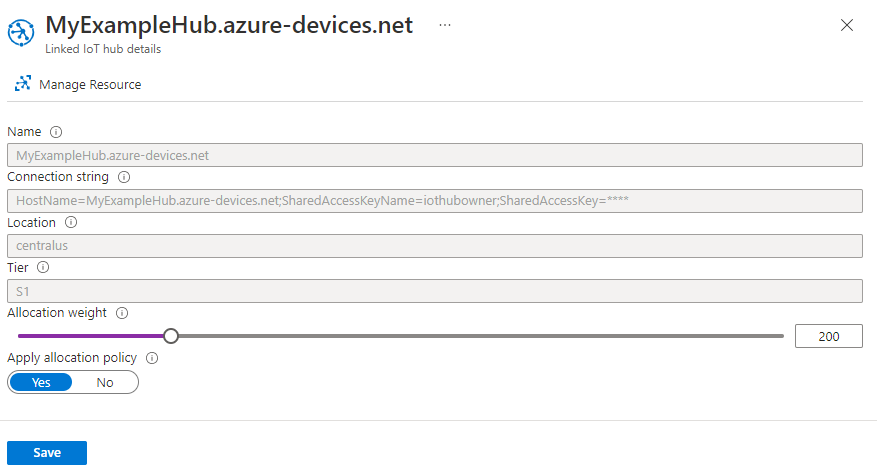Screen dimensions: 877x475
Task: Open the ellipsis more options menu
Action: (x=445, y=25)
